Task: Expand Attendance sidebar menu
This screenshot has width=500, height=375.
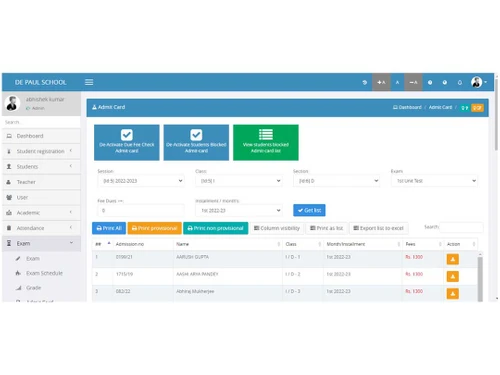Action: [x=41, y=228]
